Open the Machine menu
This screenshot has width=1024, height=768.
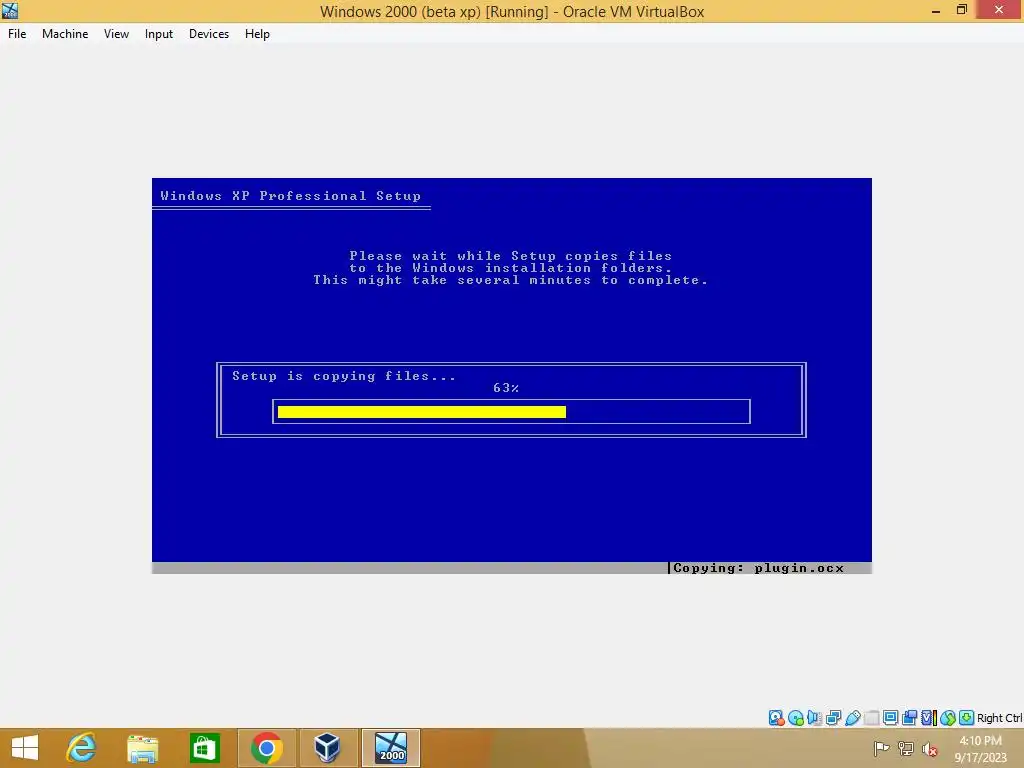65,34
